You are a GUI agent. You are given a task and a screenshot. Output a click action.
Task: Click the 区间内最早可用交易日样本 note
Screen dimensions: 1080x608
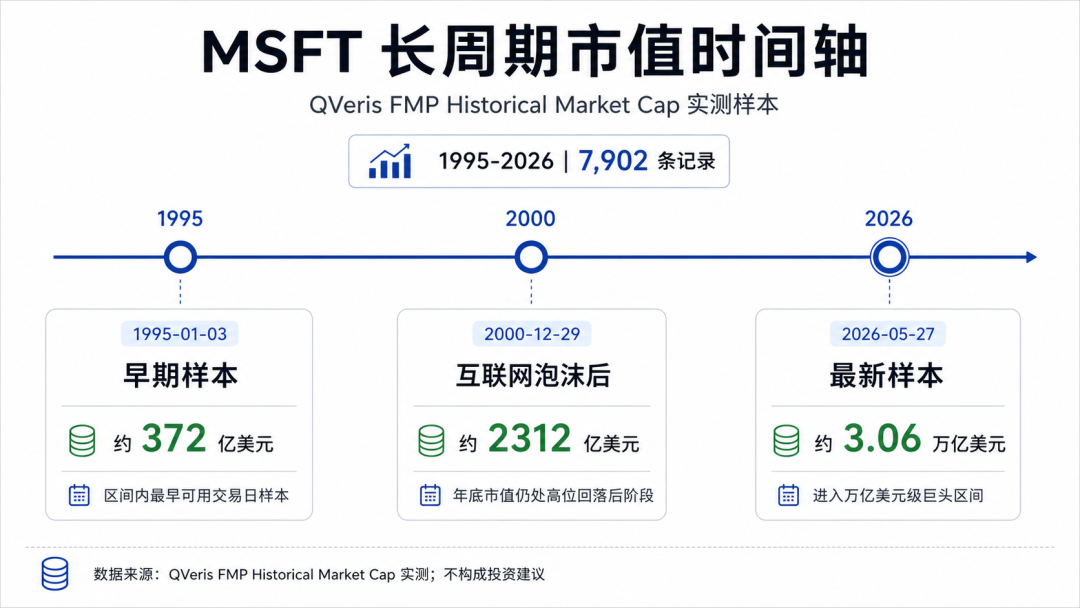(196, 496)
